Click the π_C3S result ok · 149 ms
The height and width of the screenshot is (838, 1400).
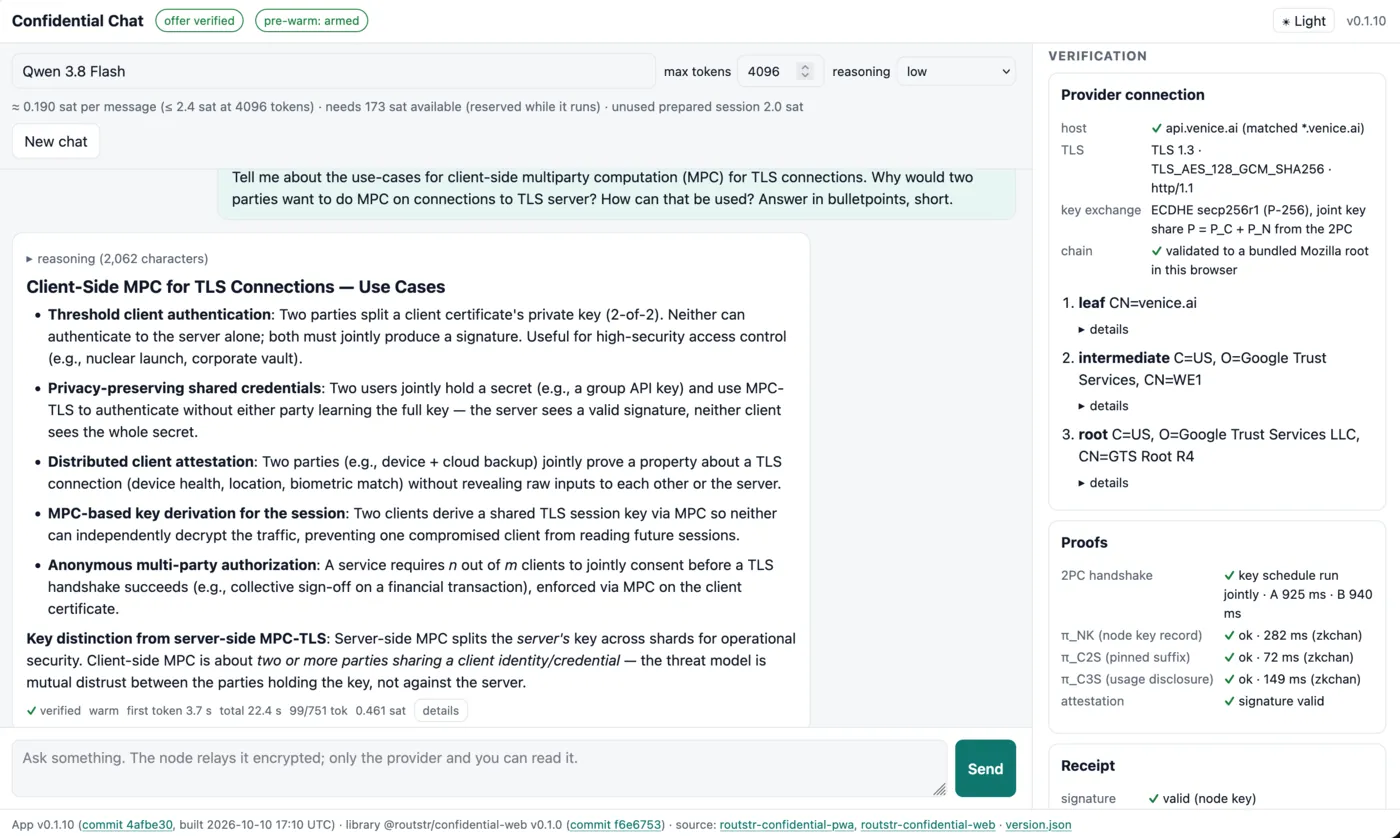click(1293, 679)
